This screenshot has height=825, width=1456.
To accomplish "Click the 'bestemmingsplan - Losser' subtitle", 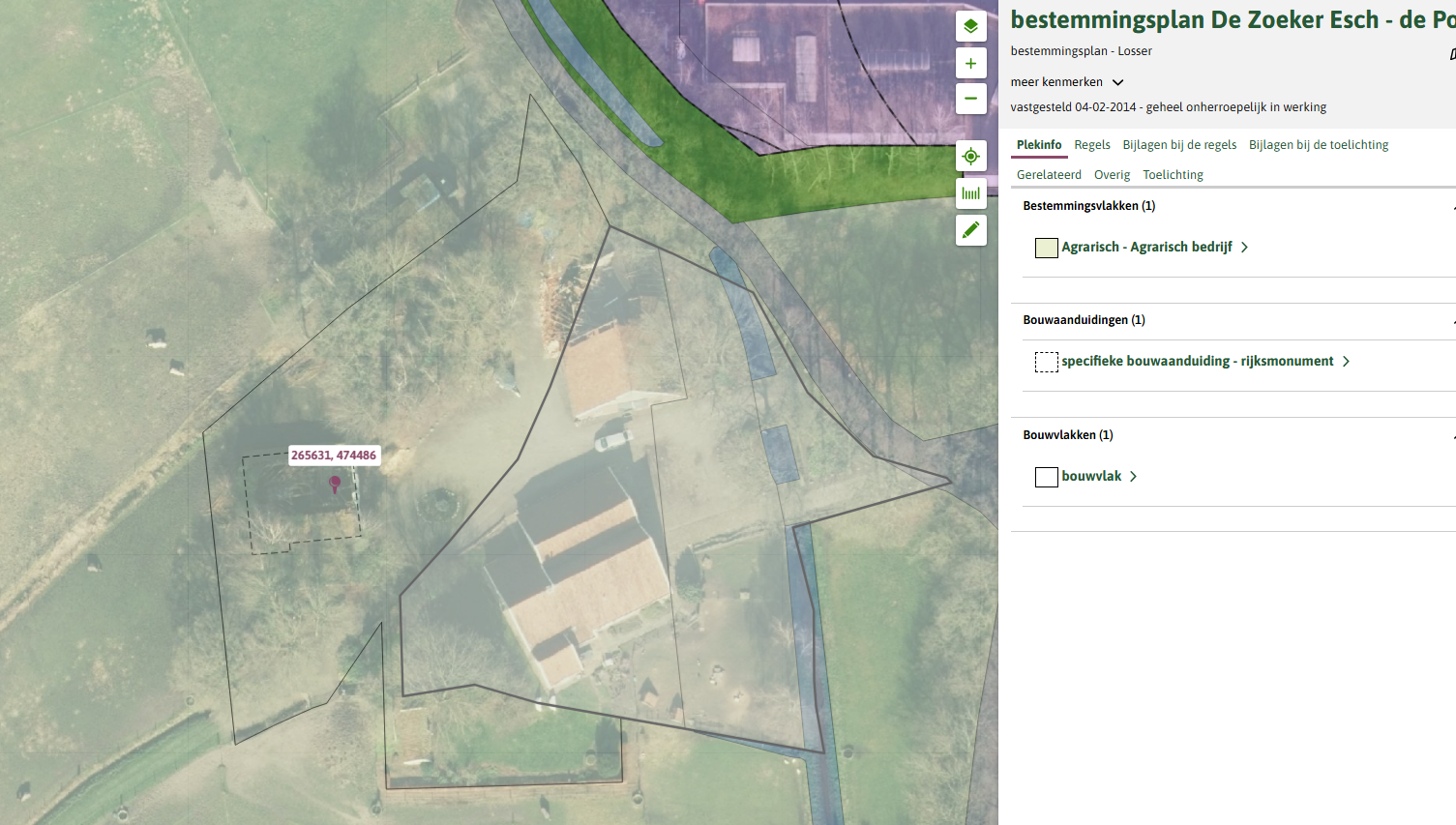I will (x=1082, y=51).
